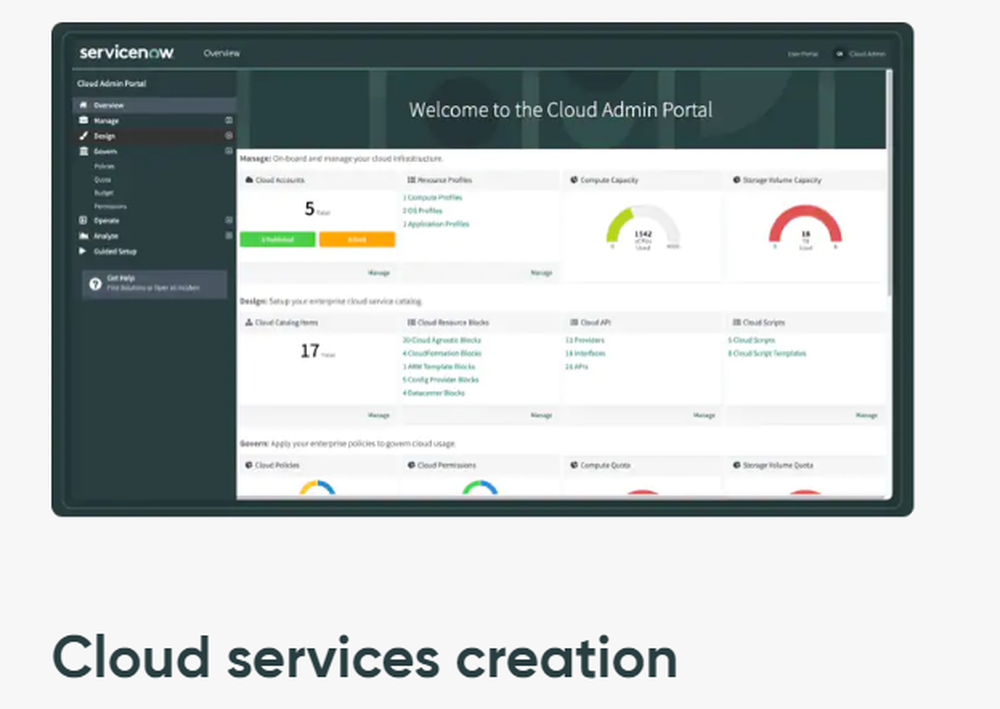This screenshot has height=709, width=1000.
Task: Click the Cloud Catalog Items header icon
Action: point(249,322)
